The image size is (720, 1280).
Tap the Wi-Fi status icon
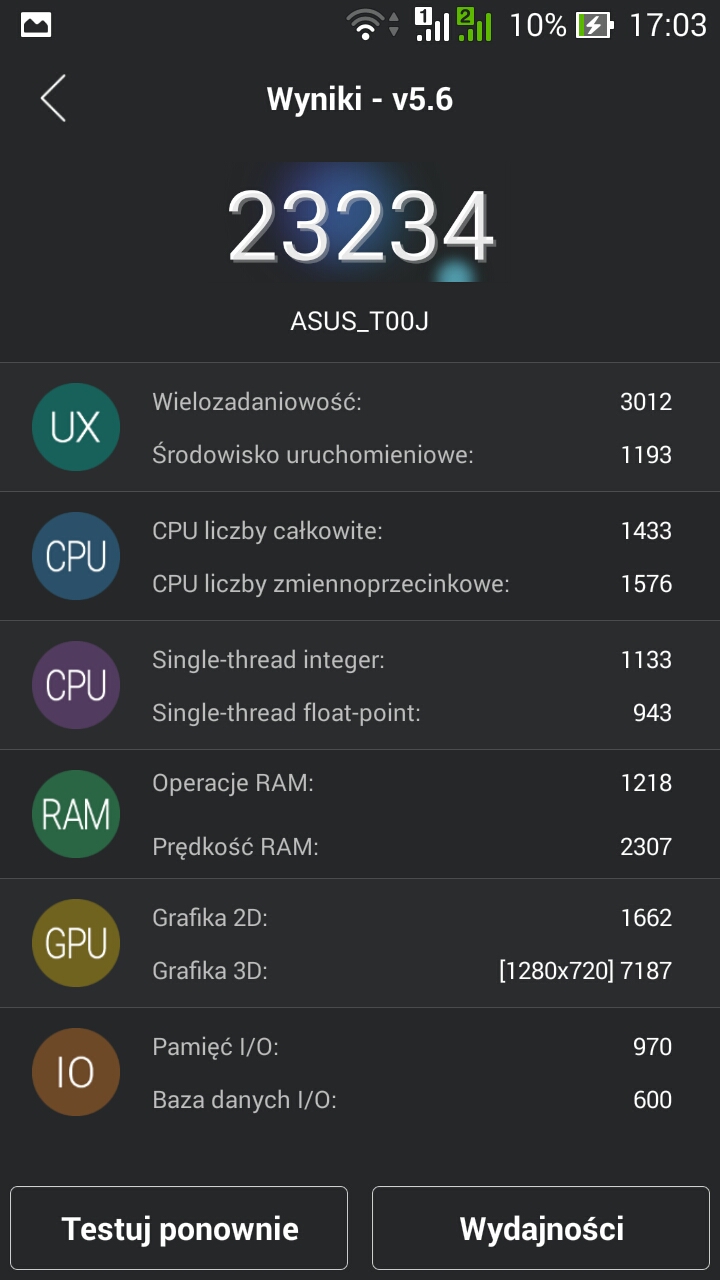tap(366, 25)
